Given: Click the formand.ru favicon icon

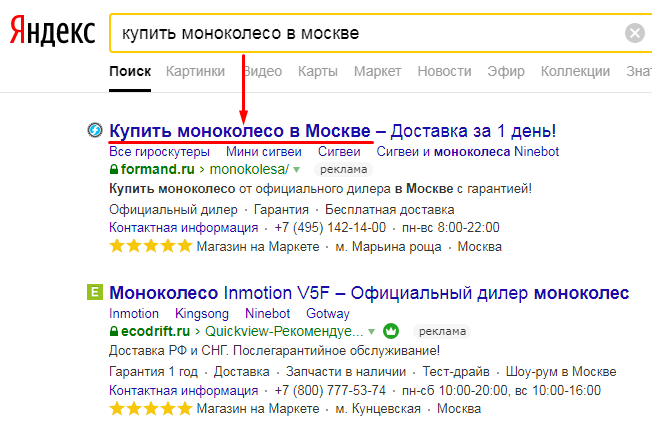Looking at the screenshot, I should click(95, 130).
